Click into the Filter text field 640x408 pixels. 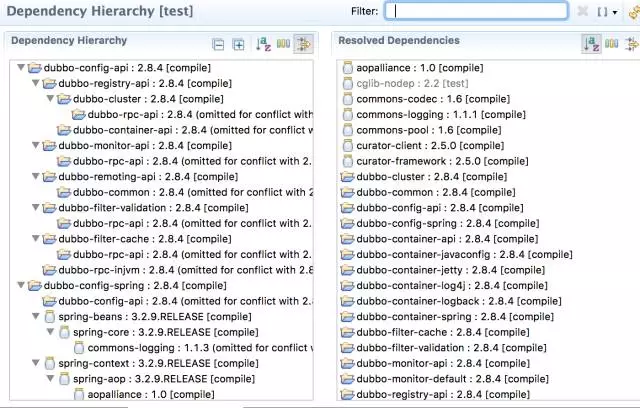pyautogui.click(x=476, y=11)
